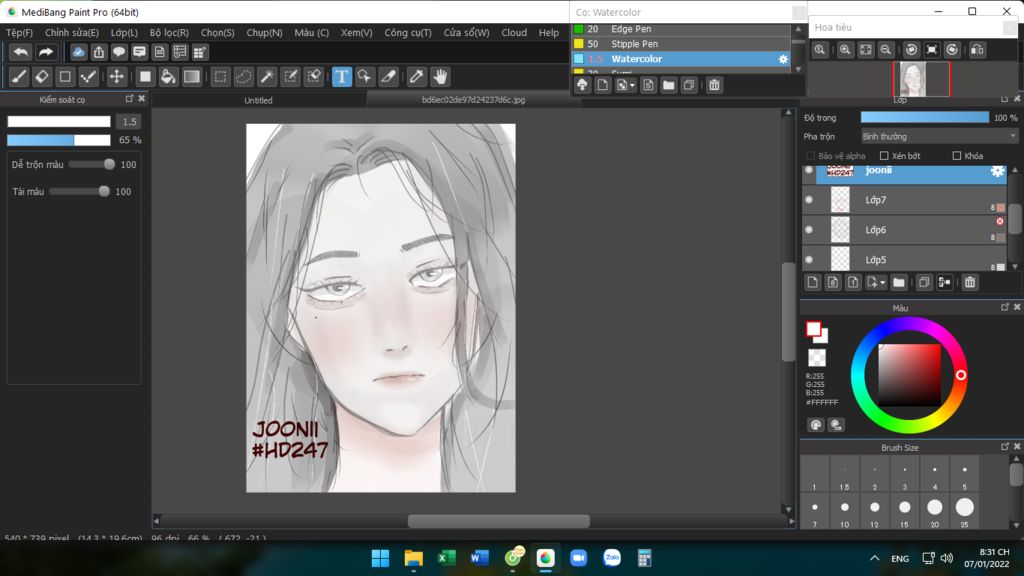Enable the Khóa layer lock checkbox
The image size is (1024, 576).
957,156
